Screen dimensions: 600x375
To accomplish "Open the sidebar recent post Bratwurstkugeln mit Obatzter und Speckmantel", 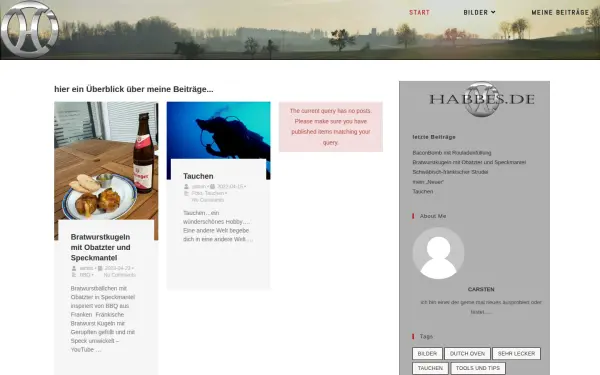I will coord(469,162).
